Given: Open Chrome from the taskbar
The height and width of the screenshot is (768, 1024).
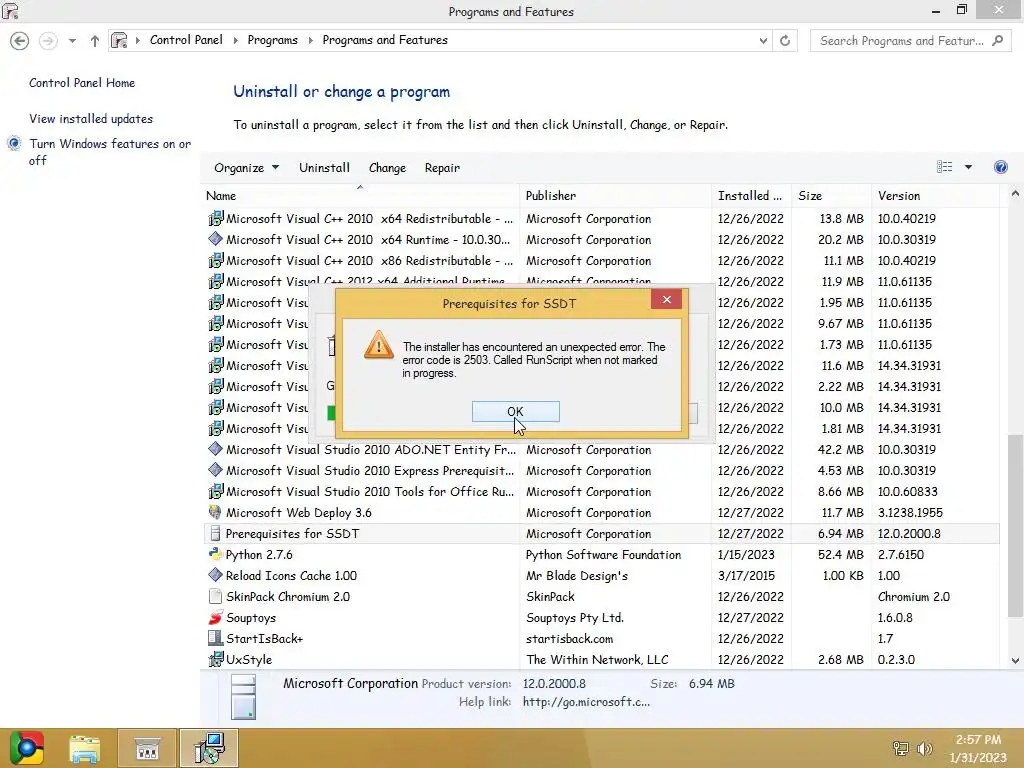Looking at the screenshot, I should point(27,748).
